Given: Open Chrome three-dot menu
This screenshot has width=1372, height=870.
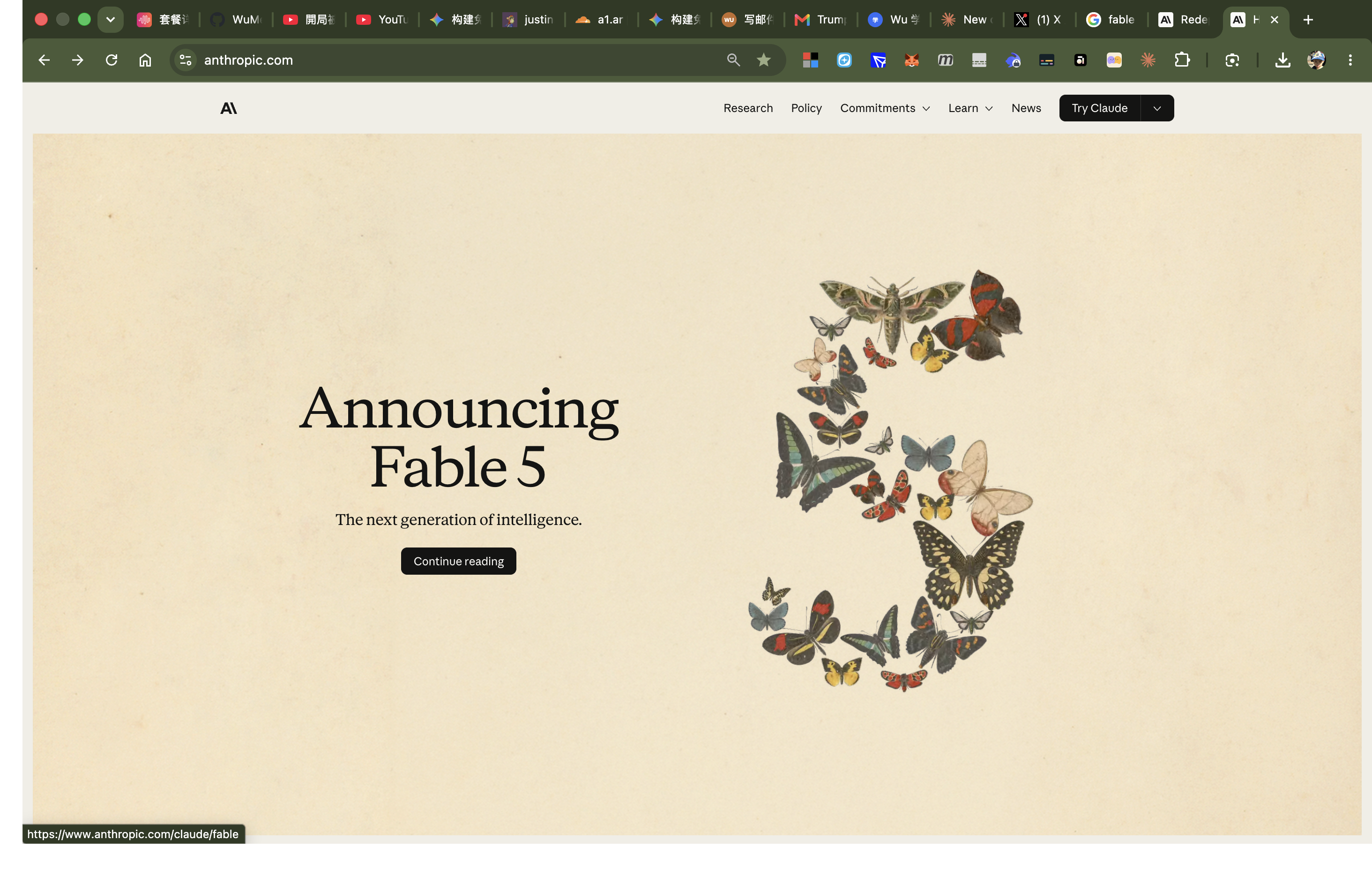Looking at the screenshot, I should [x=1350, y=60].
